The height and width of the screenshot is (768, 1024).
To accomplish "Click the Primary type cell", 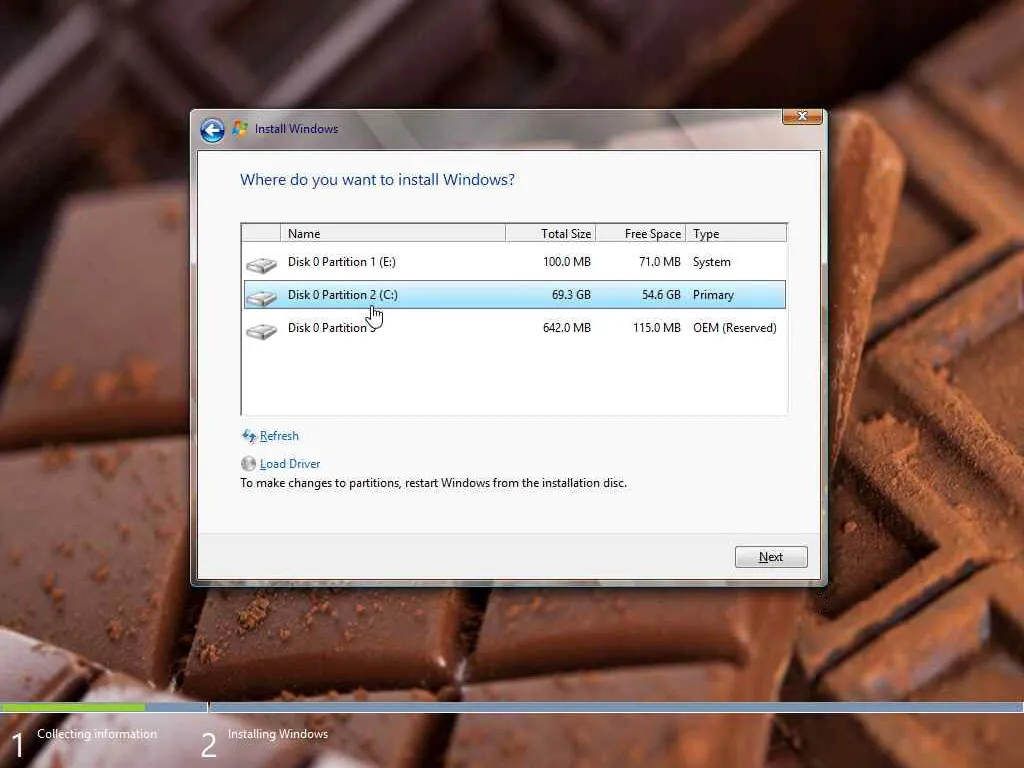I will click(713, 295).
